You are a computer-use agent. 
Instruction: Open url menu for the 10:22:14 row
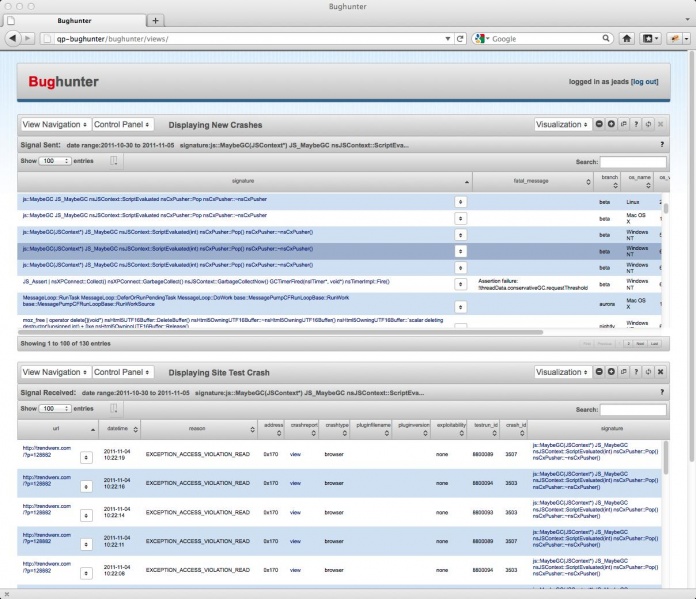[x=86, y=516]
